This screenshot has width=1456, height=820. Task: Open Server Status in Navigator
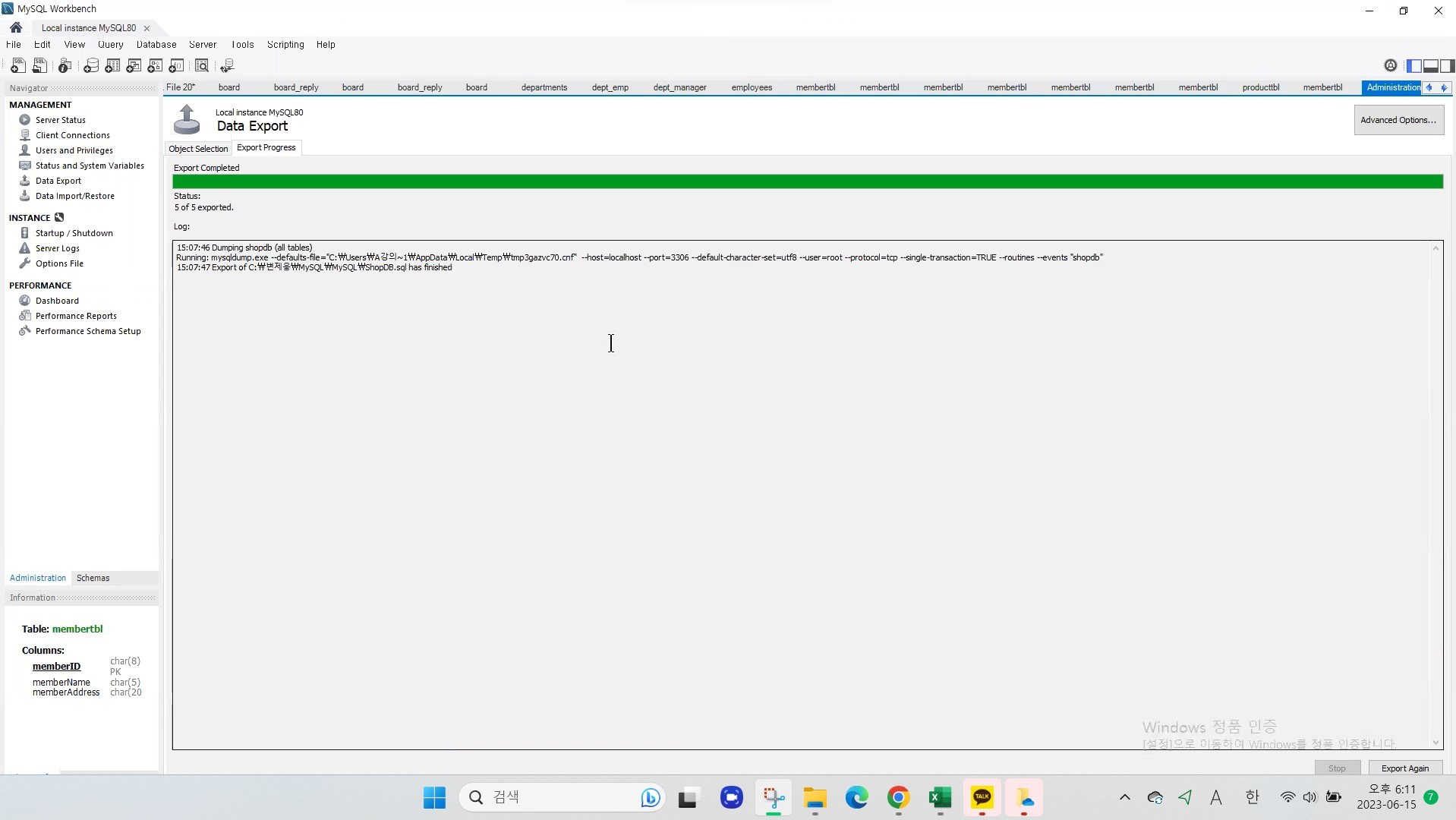[61, 120]
